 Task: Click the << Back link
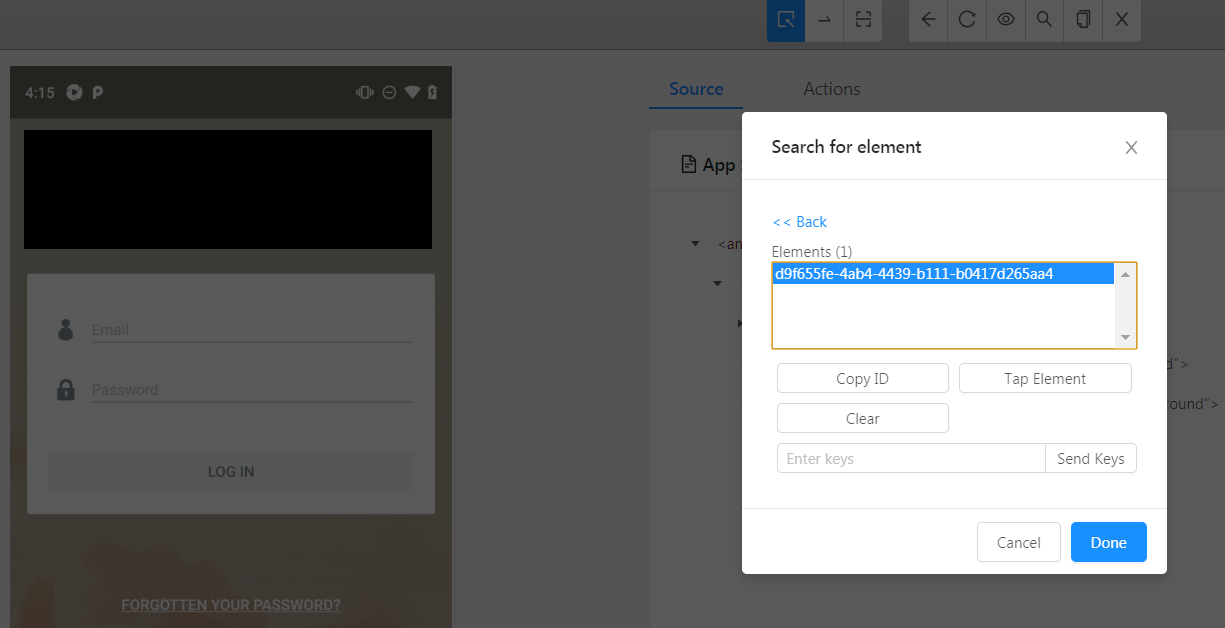pyautogui.click(x=800, y=222)
